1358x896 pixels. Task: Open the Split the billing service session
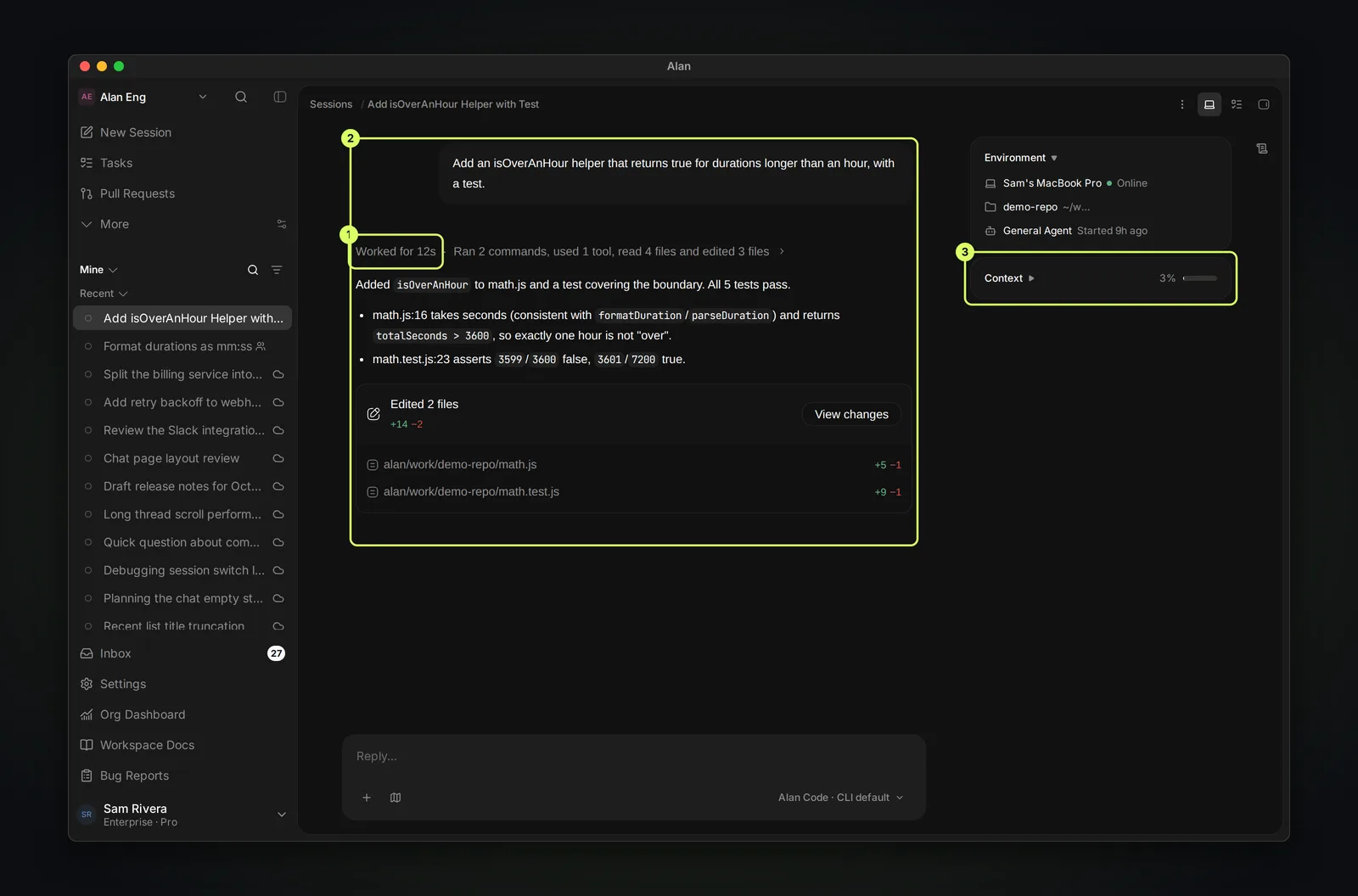coord(182,374)
